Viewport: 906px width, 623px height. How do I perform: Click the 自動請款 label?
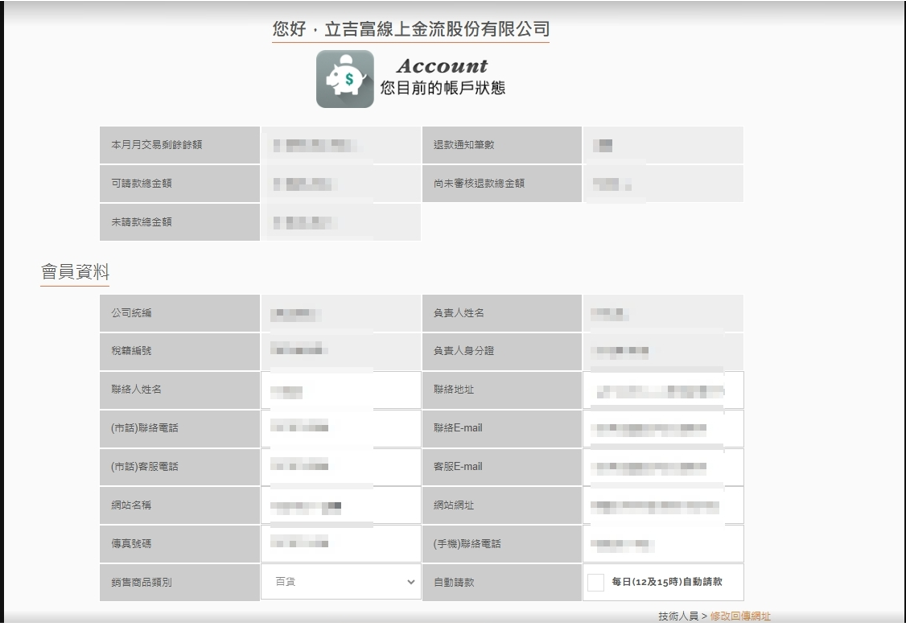click(454, 582)
